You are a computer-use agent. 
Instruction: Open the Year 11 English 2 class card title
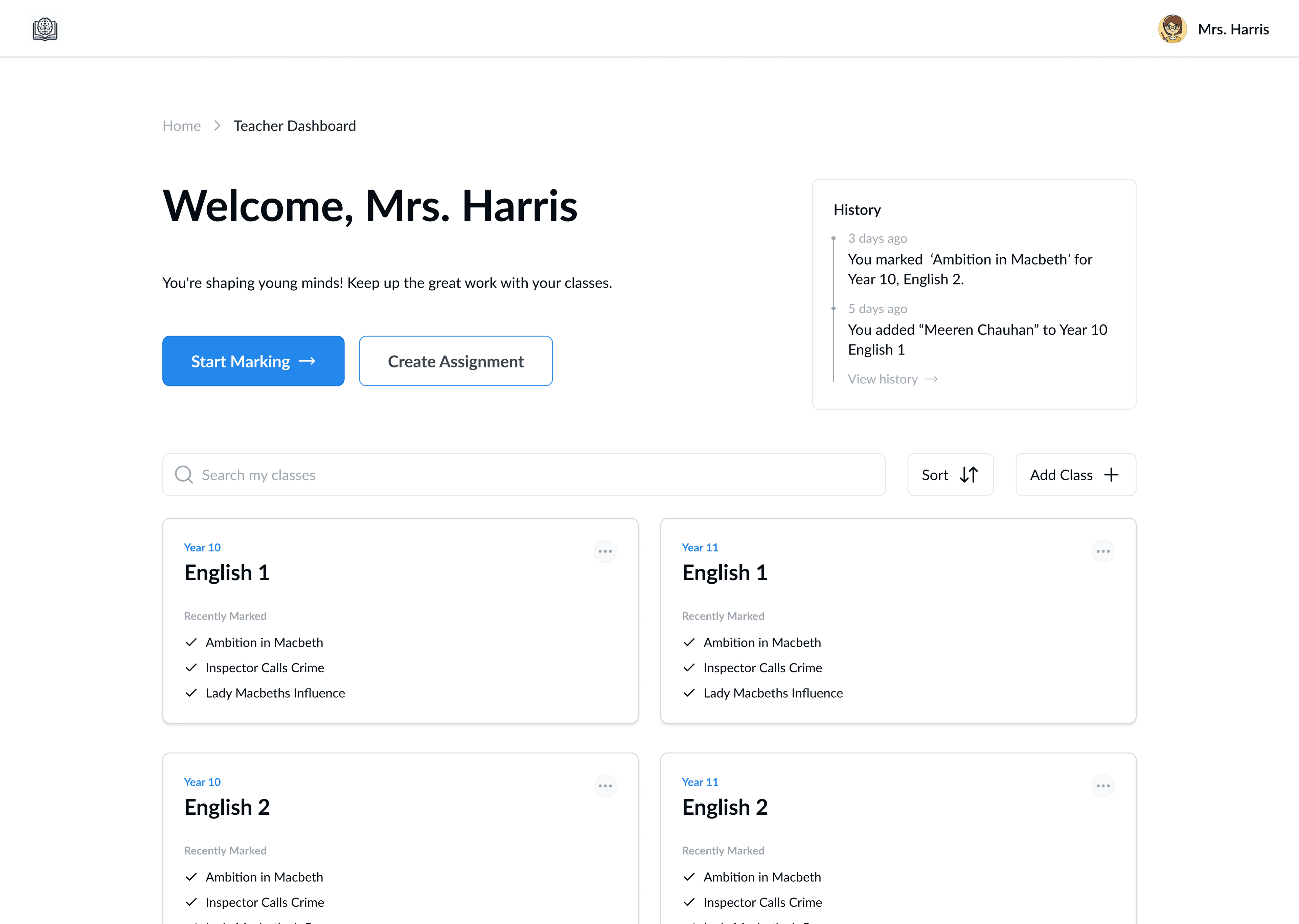[x=725, y=807]
